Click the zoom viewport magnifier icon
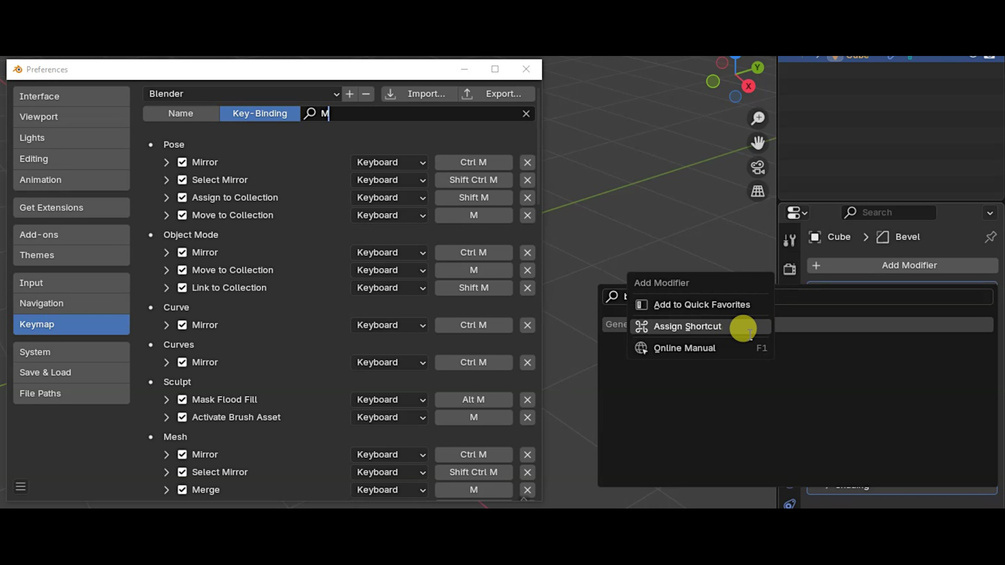The image size is (1005, 565). (x=758, y=119)
